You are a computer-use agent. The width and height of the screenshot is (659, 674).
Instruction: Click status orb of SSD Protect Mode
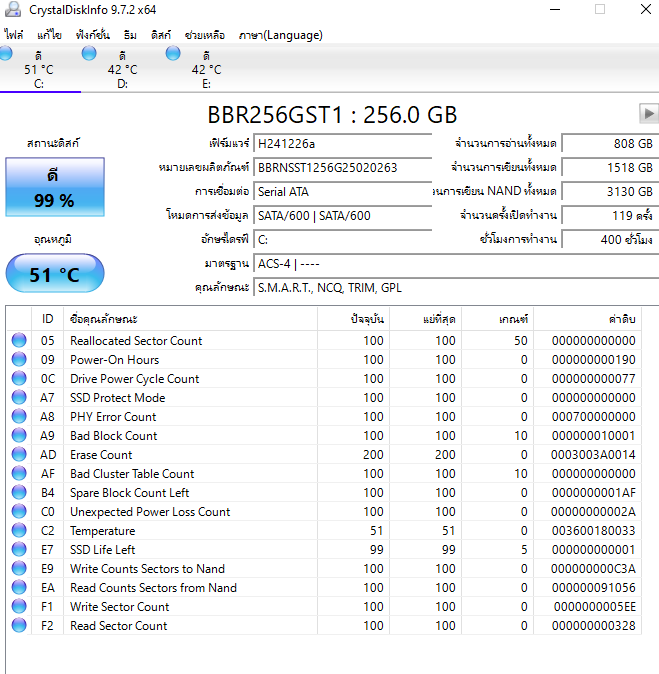19,397
